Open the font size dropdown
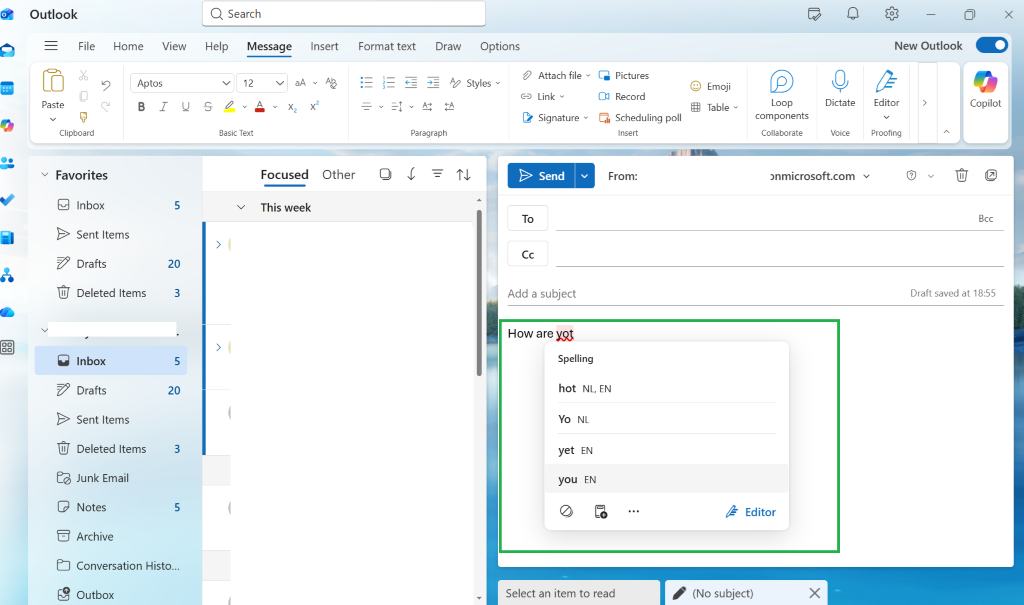The height and width of the screenshot is (605, 1024). click(x=280, y=83)
